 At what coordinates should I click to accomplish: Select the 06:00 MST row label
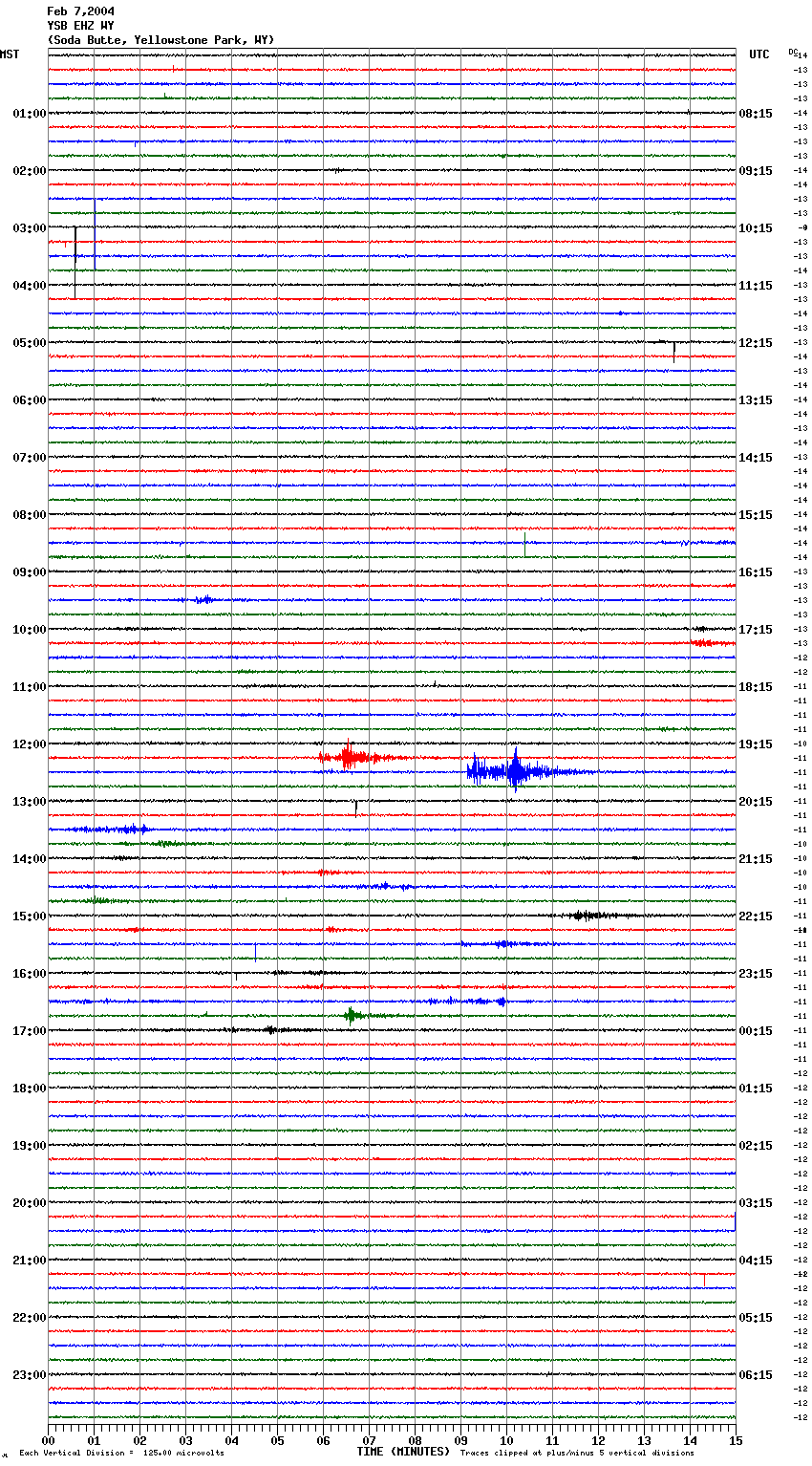pos(29,400)
